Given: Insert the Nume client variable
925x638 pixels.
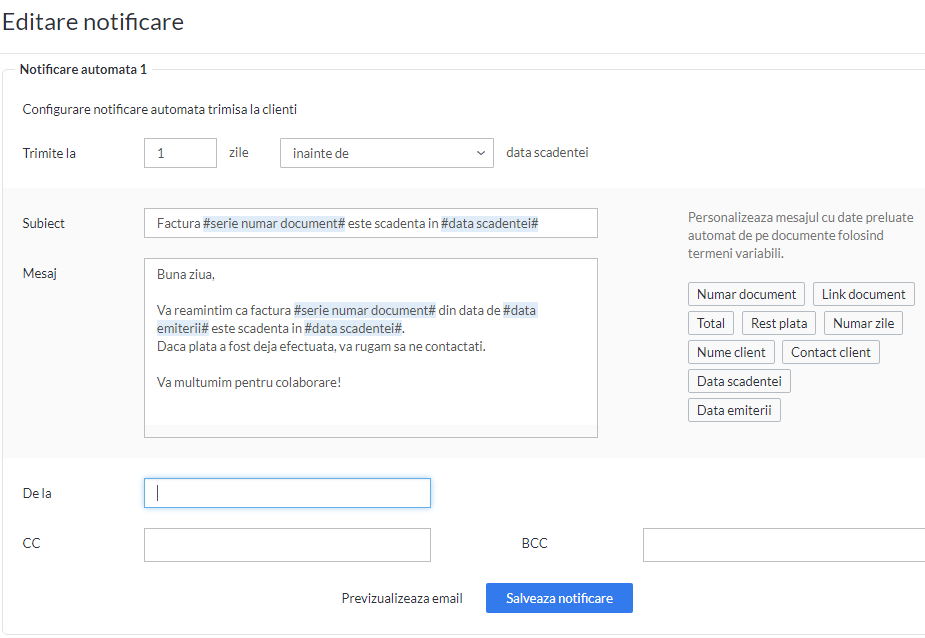Looking at the screenshot, I should (731, 352).
